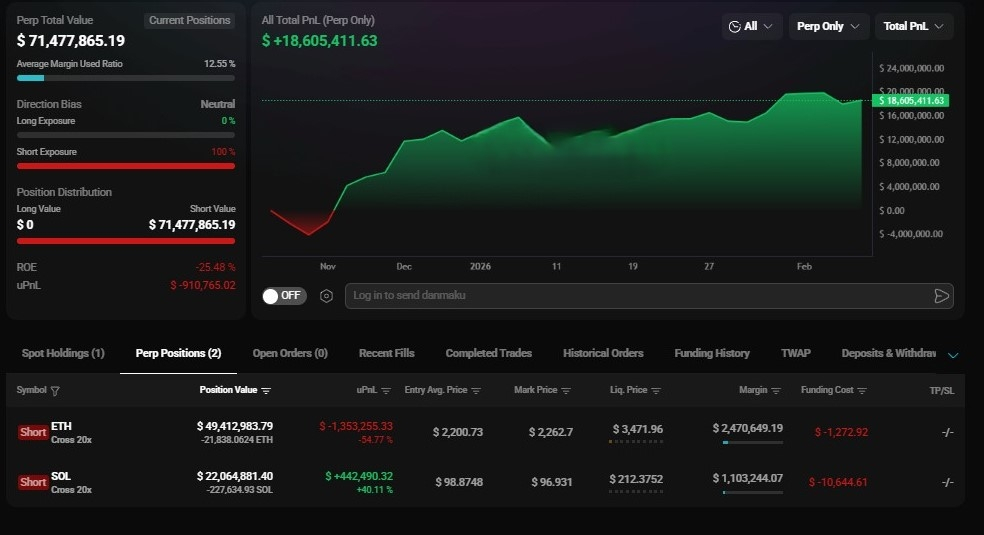Click total PnL $+18,605,411.63 heading
Screen dimensions: 984x535
pos(319,41)
